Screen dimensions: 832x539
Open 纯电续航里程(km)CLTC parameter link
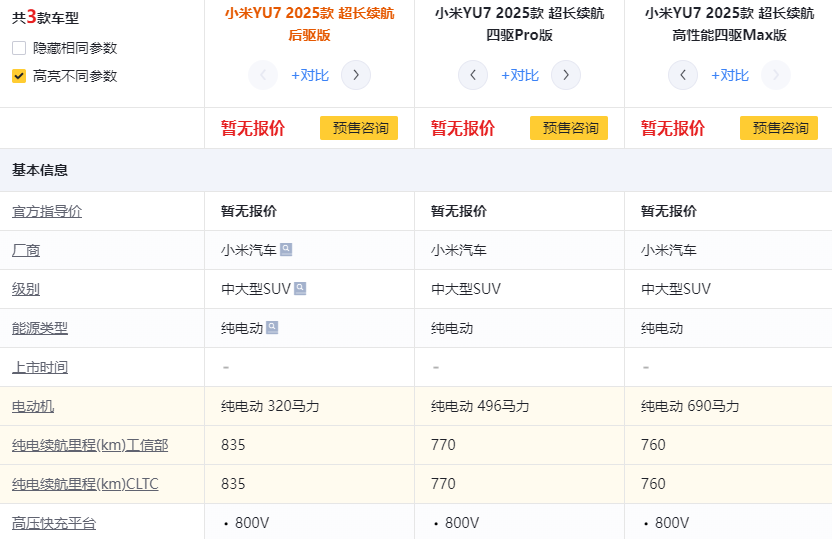[85, 484]
